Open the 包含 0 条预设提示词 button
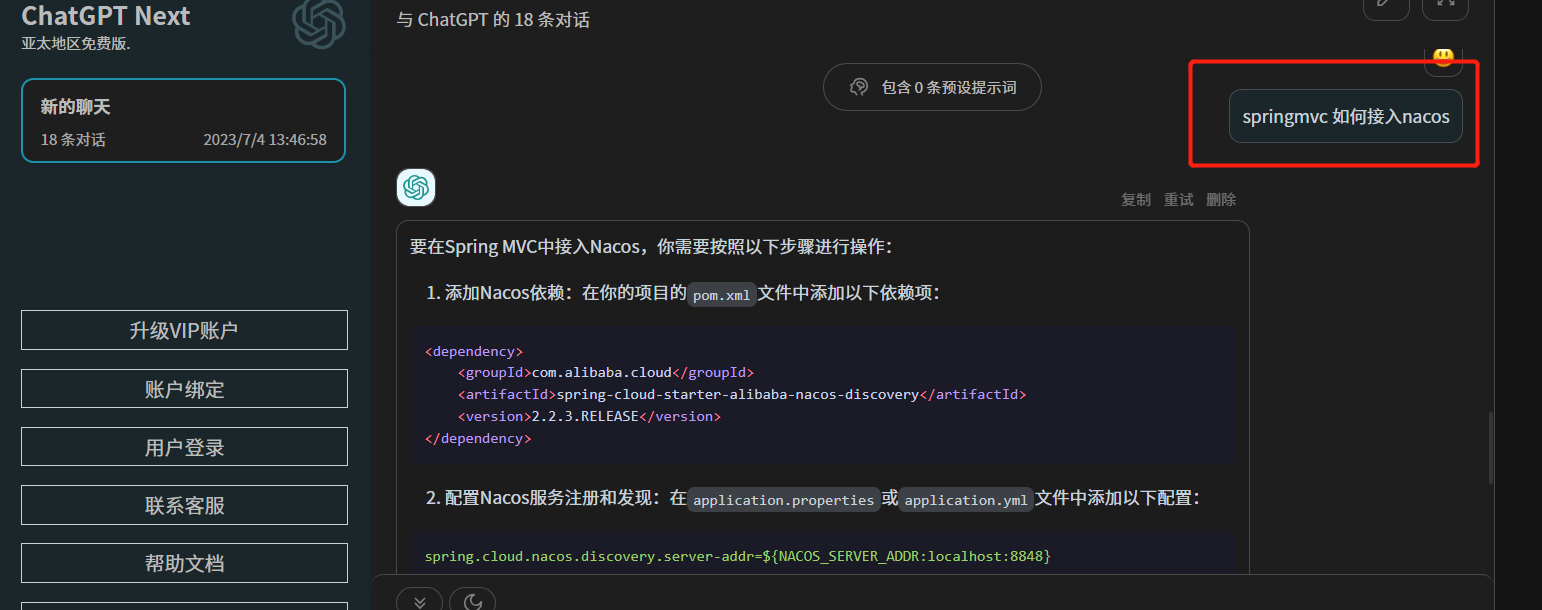1542x610 pixels. [x=932, y=87]
